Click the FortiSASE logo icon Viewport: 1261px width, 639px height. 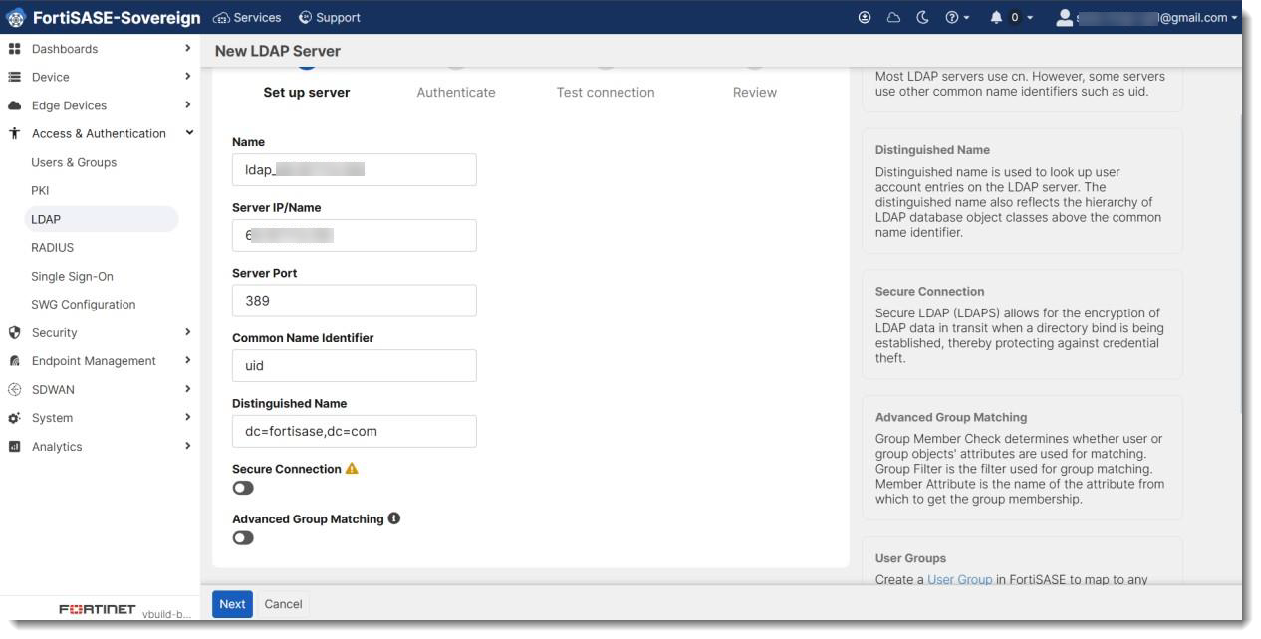pyautogui.click(x=16, y=18)
